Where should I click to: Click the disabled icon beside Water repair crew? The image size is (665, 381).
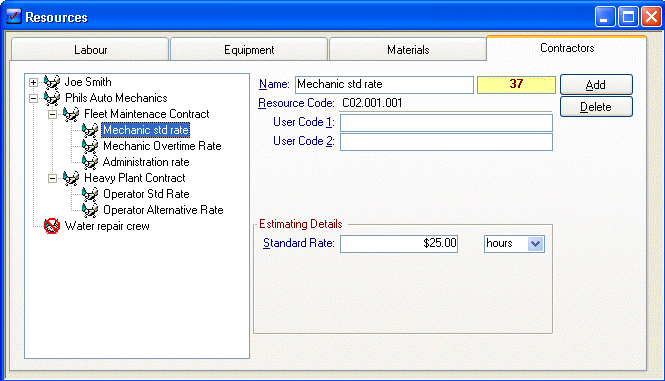(52, 226)
